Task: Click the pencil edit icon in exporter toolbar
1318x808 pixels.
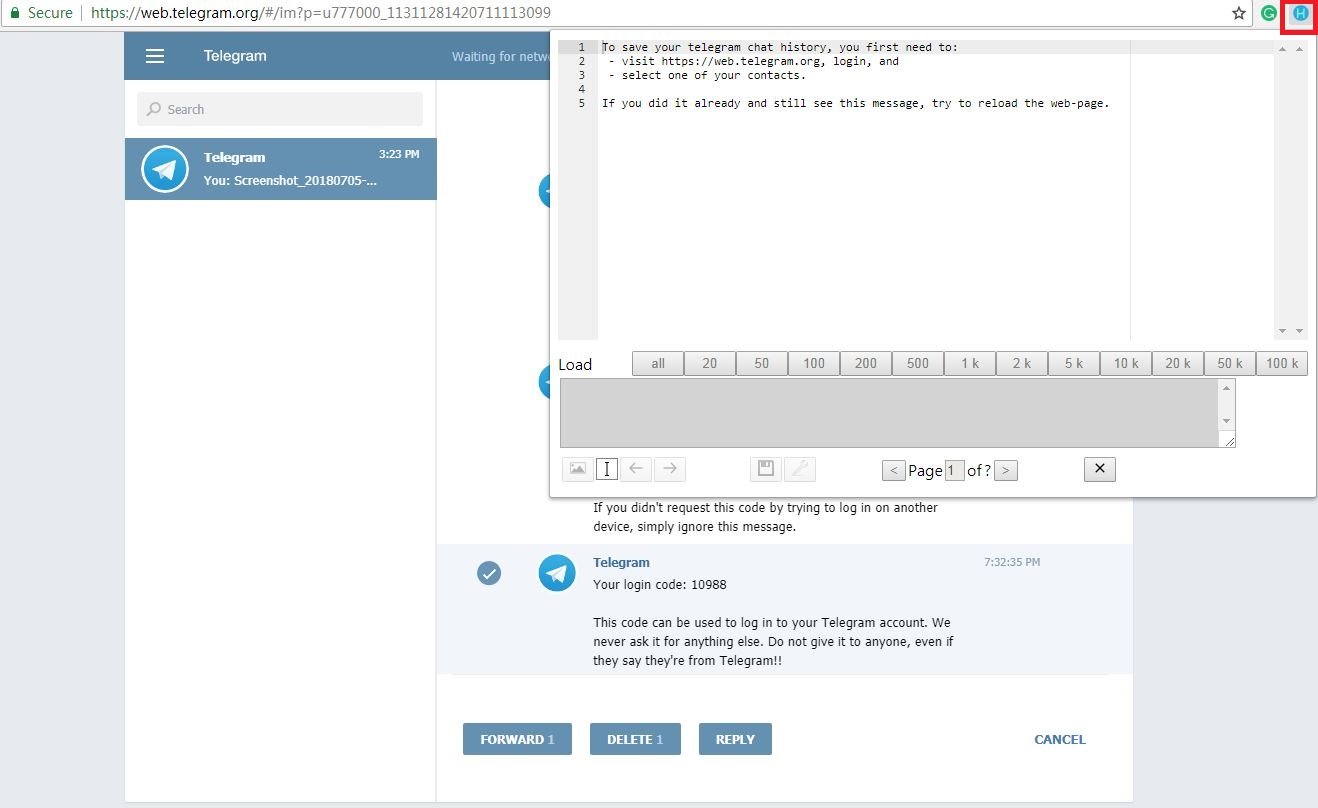Action: point(800,469)
